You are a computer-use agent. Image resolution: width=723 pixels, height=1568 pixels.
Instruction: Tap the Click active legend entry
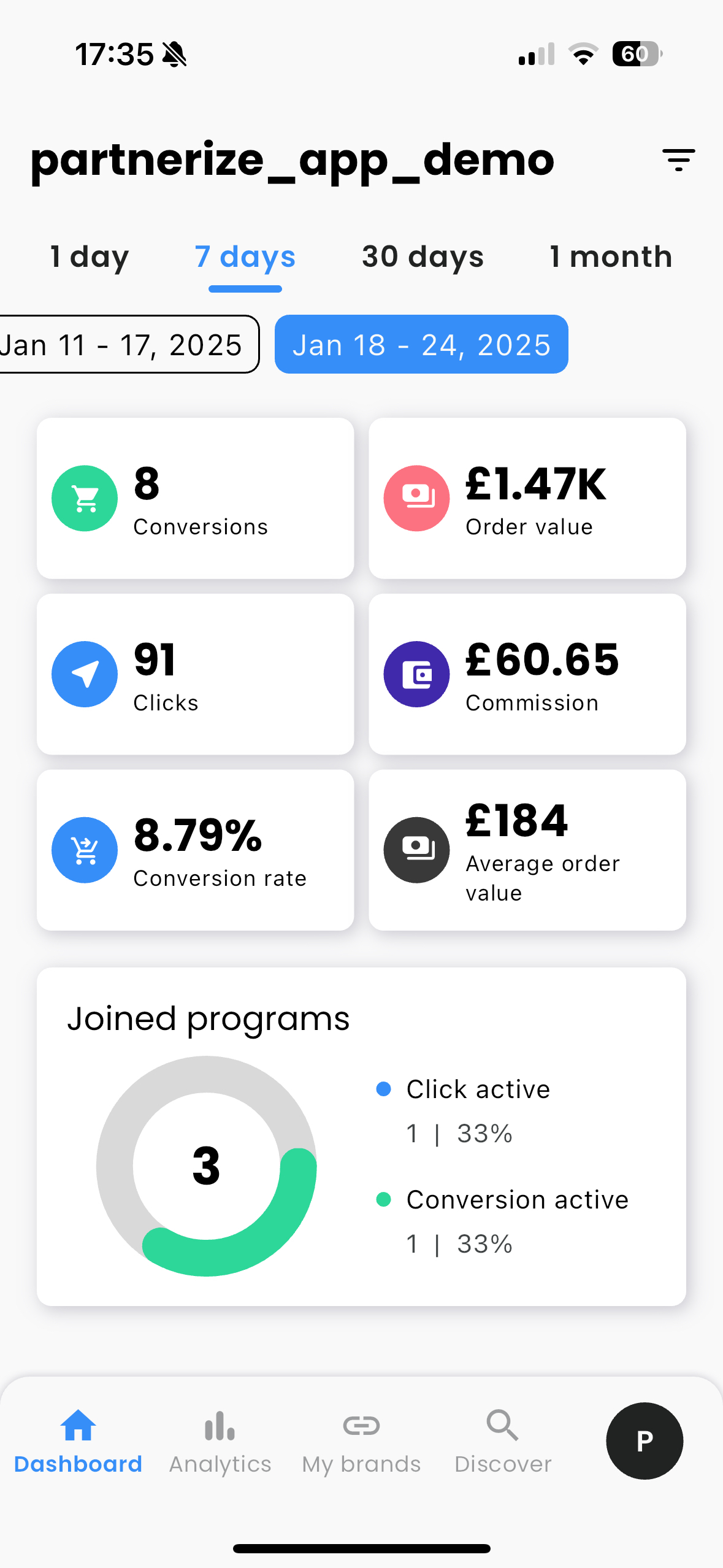click(478, 1090)
